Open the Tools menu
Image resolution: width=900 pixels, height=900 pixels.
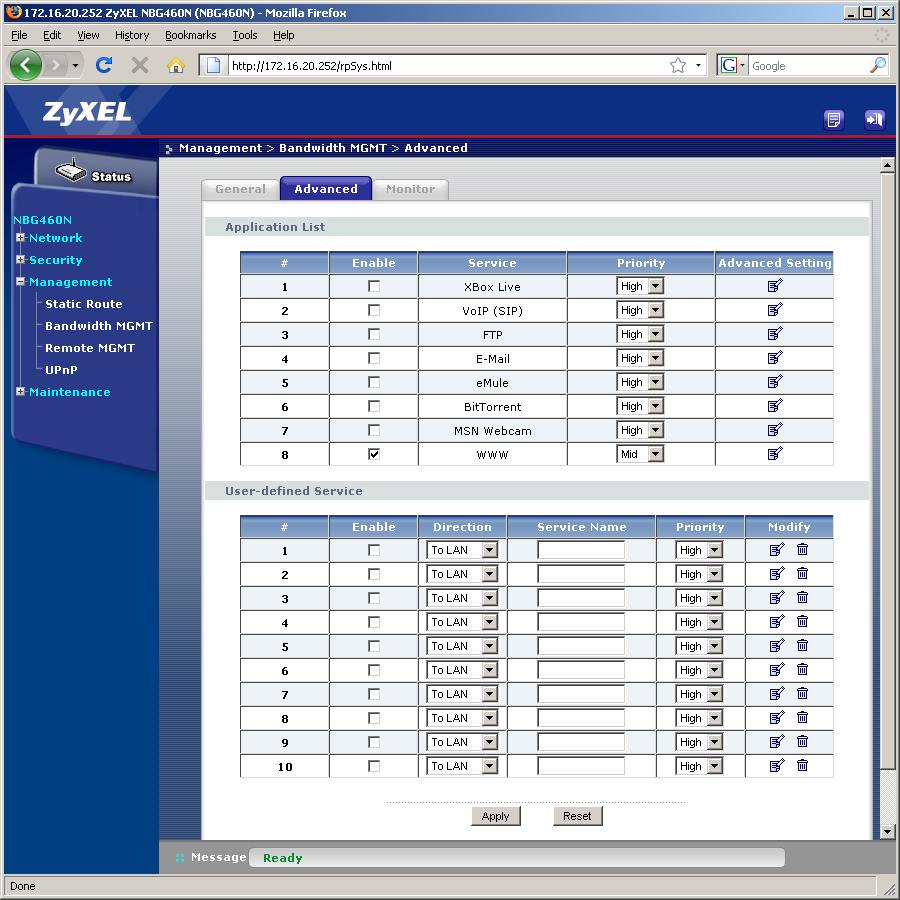point(245,35)
